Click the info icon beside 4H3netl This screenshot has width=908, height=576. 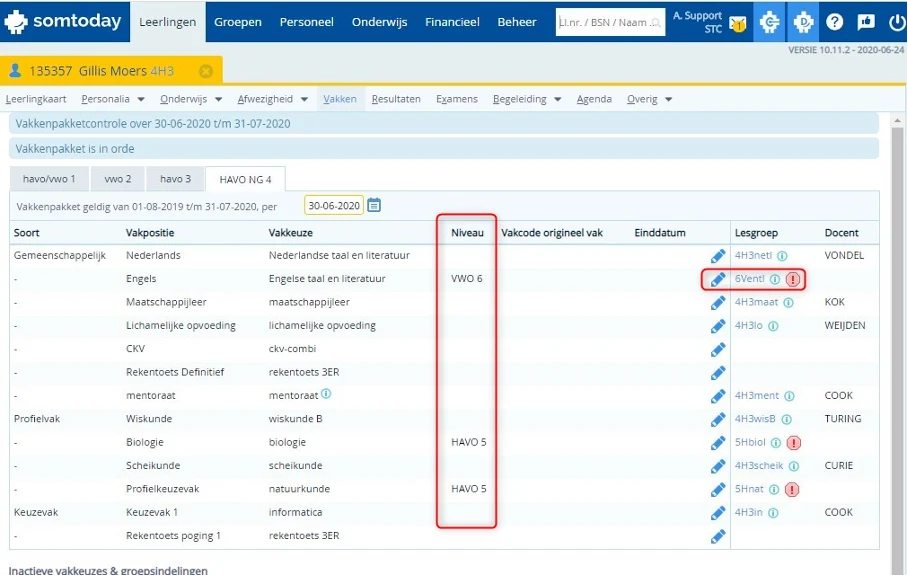782,256
